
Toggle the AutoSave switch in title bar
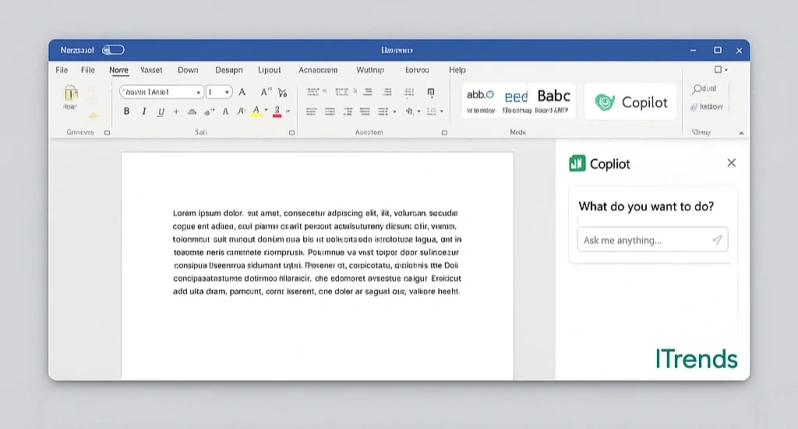113,50
